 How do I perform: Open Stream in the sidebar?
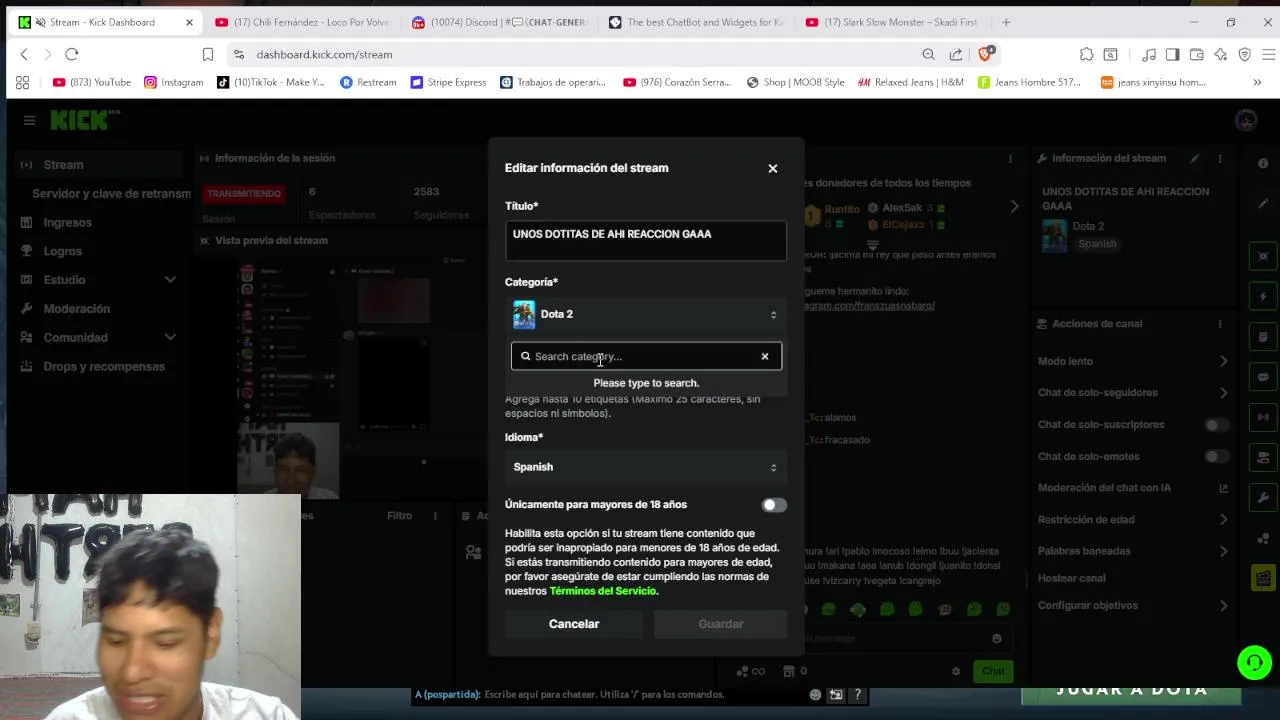(x=97, y=165)
